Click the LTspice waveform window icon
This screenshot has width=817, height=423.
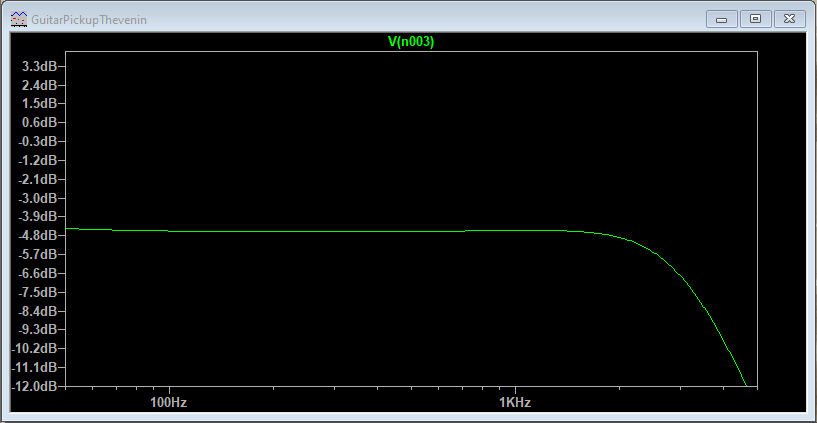[x=19, y=20]
